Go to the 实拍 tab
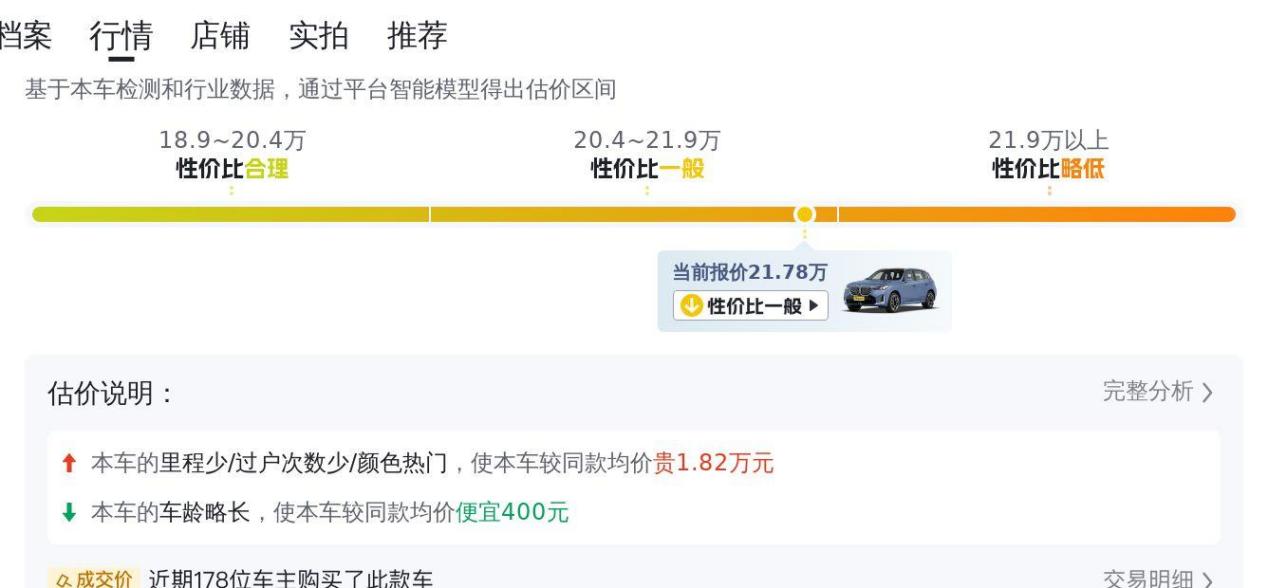 click(x=318, y=36)
